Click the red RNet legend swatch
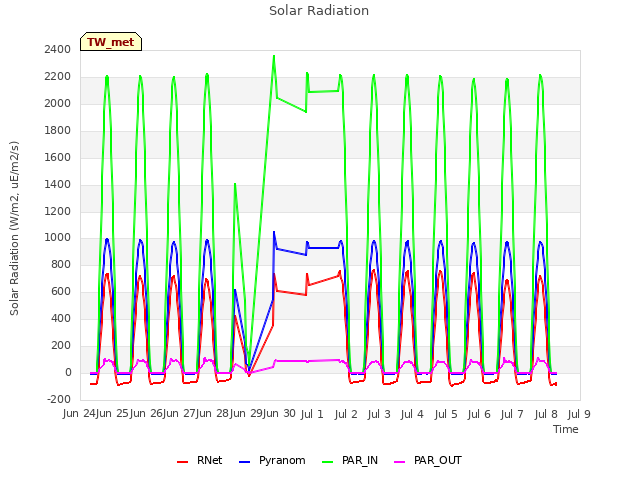640x480 pixels. (x=182, y=462)
